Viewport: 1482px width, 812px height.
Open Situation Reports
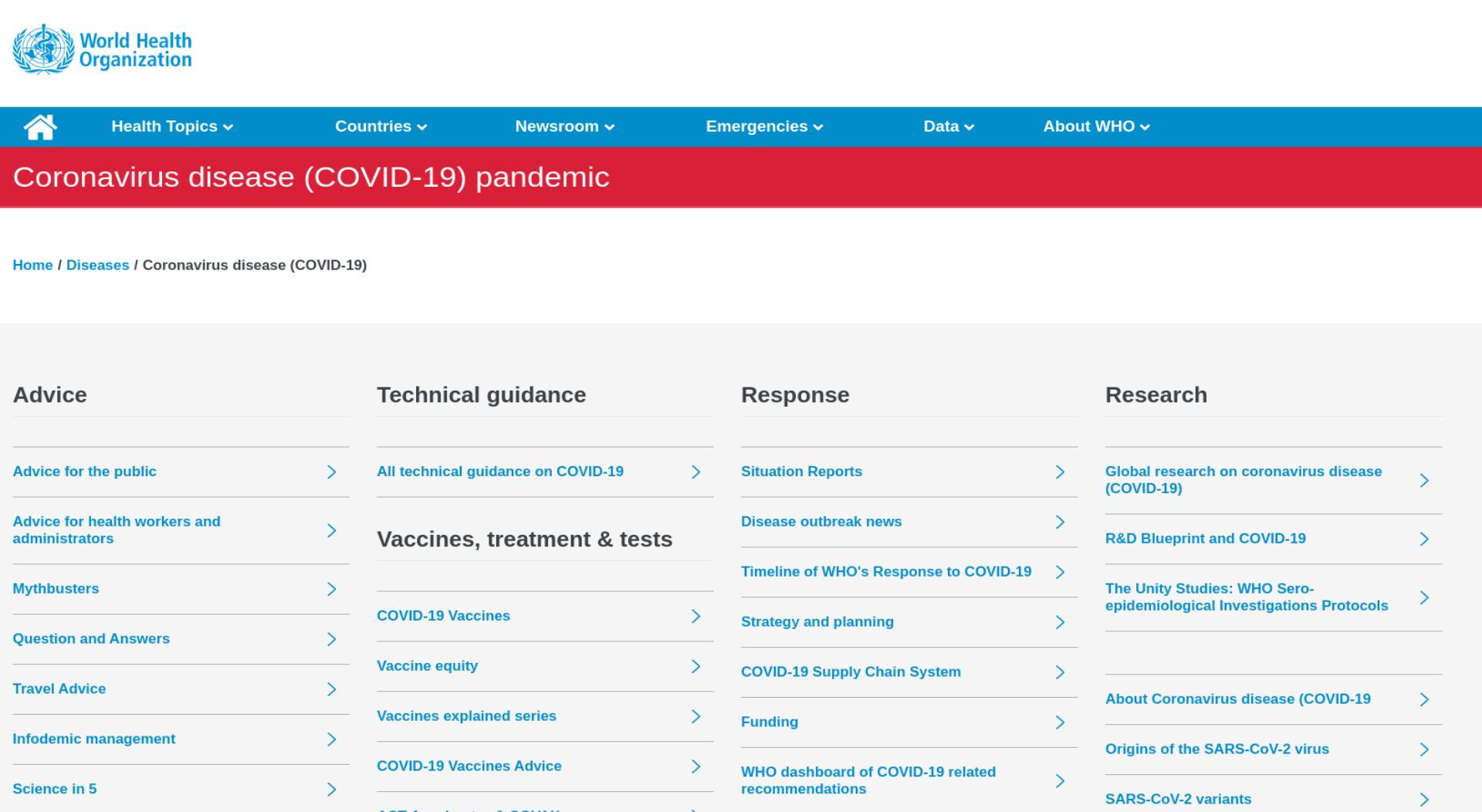pos(801,472)
